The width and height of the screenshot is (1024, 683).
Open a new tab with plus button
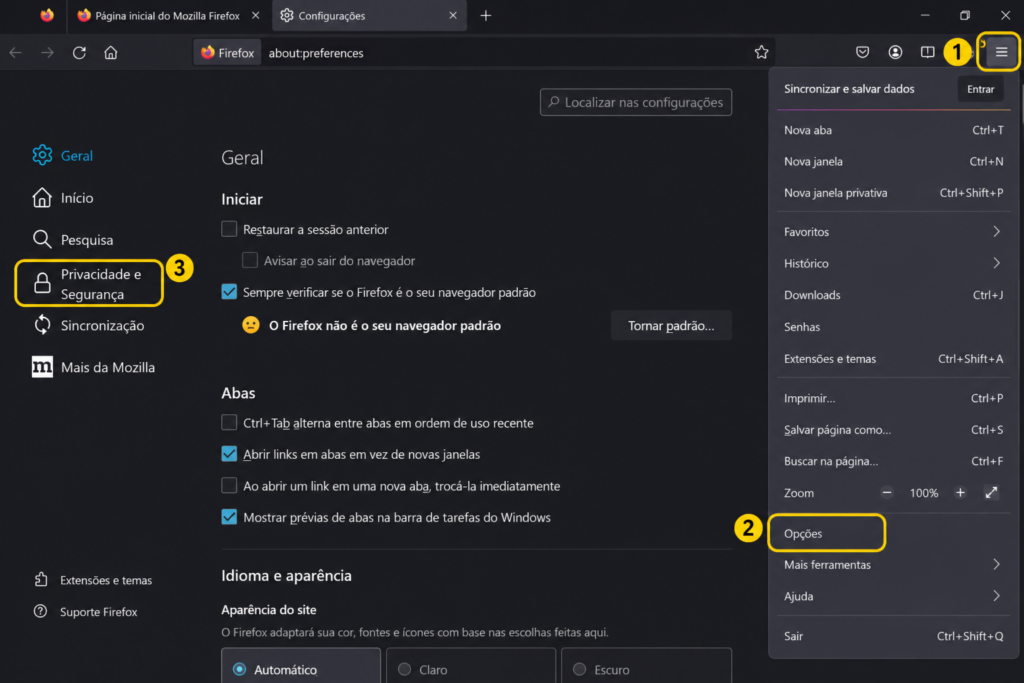(485, 16)
